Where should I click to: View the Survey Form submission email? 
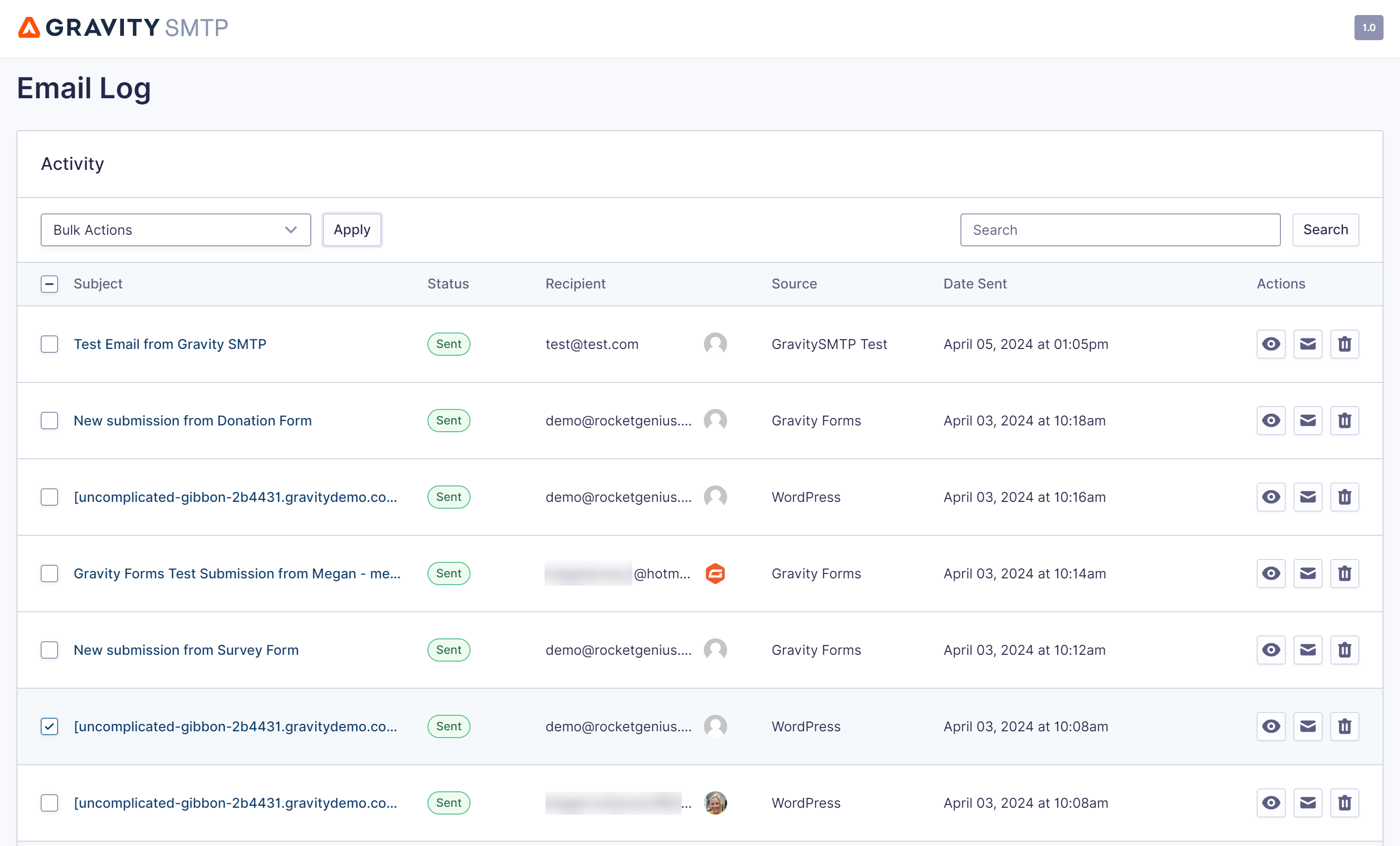click(x=1271, y=650)
